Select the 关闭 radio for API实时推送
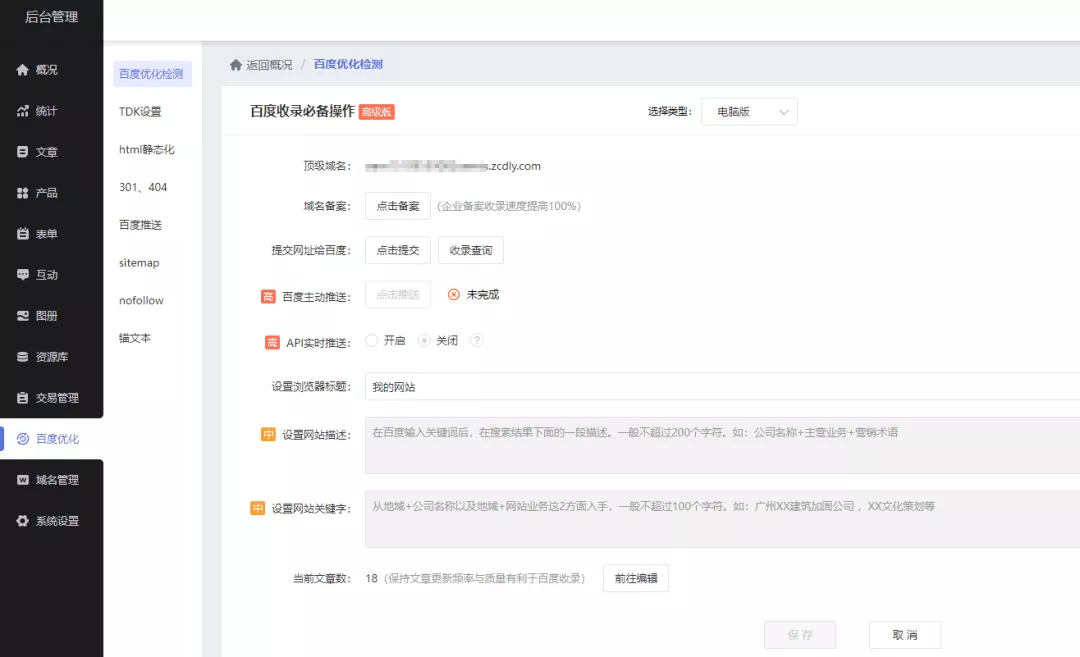 click(x=424, y=340)
